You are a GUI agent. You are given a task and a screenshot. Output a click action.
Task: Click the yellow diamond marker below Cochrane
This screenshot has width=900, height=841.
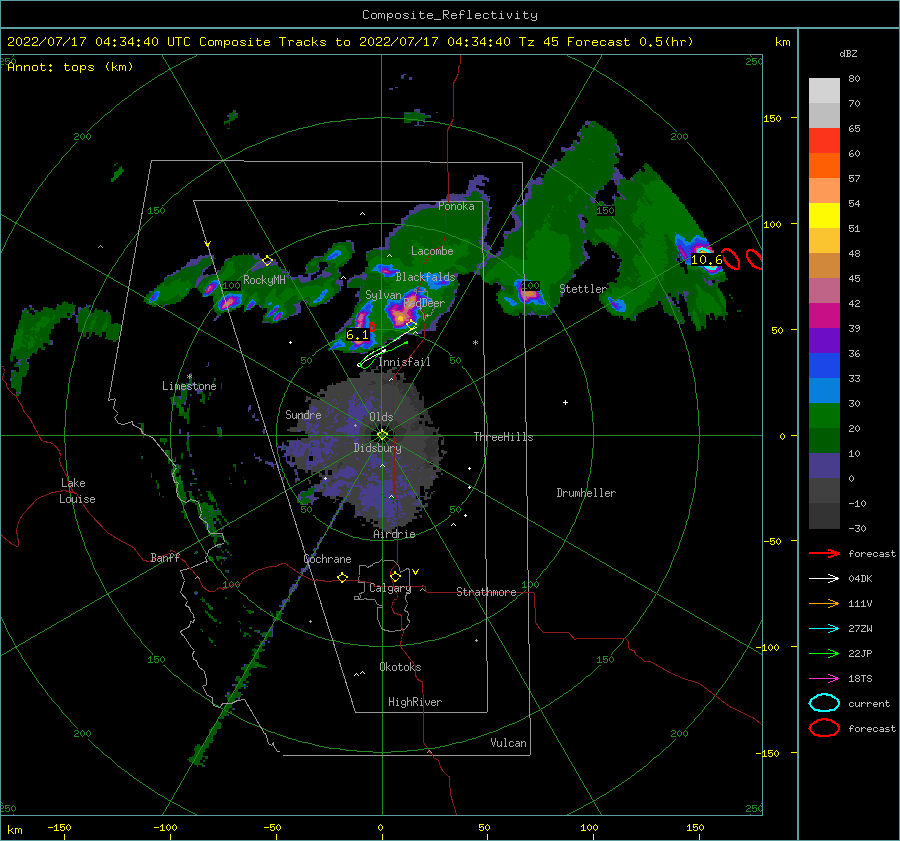343,577
